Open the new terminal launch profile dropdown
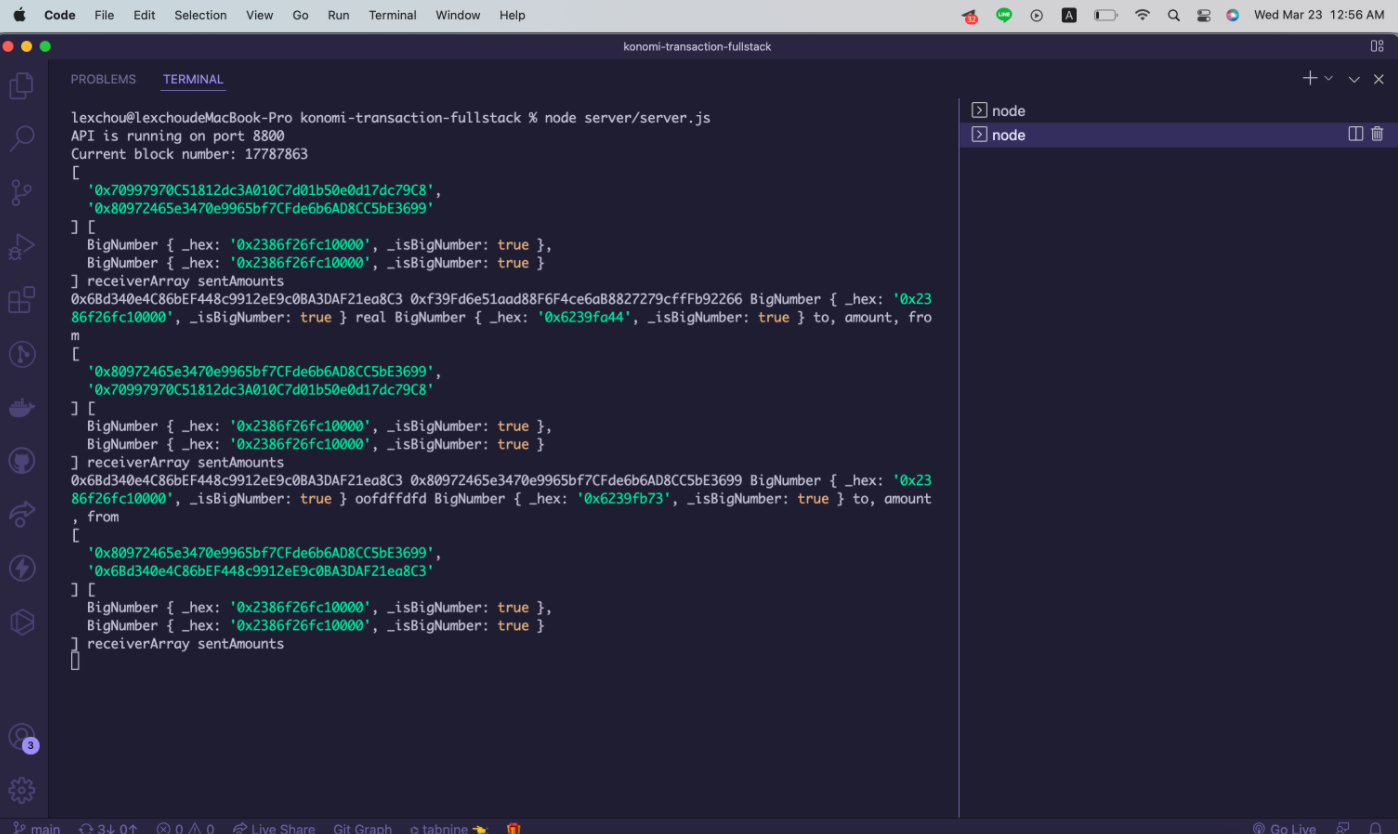This screenshot has height=834, width=1398. (1329, 79)
